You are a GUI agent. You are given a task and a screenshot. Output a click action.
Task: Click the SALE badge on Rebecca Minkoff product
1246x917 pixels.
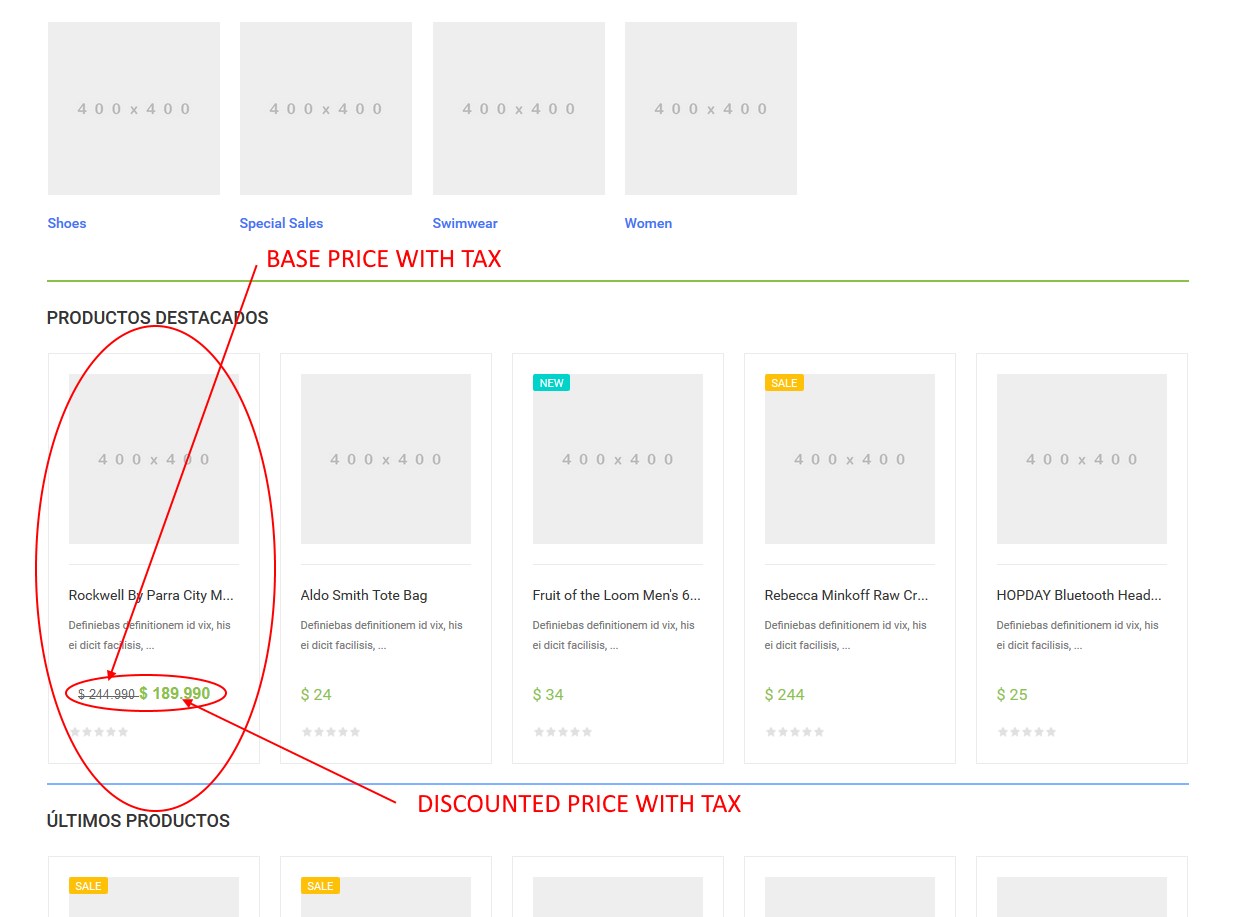click(784, 382)
